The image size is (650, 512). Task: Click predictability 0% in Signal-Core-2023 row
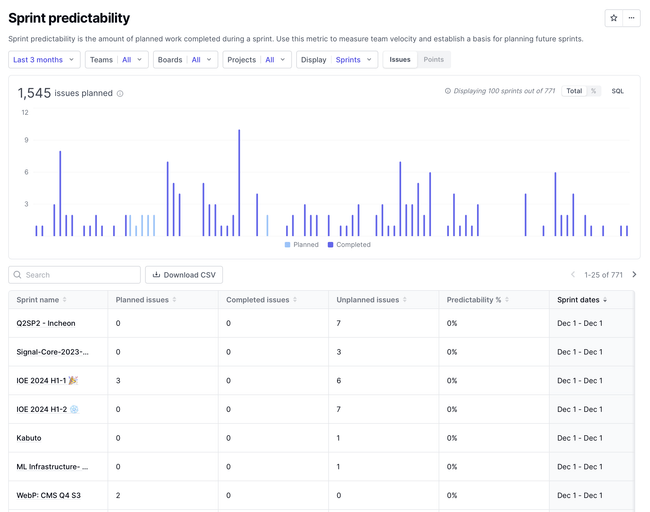[x=452, y=352]
